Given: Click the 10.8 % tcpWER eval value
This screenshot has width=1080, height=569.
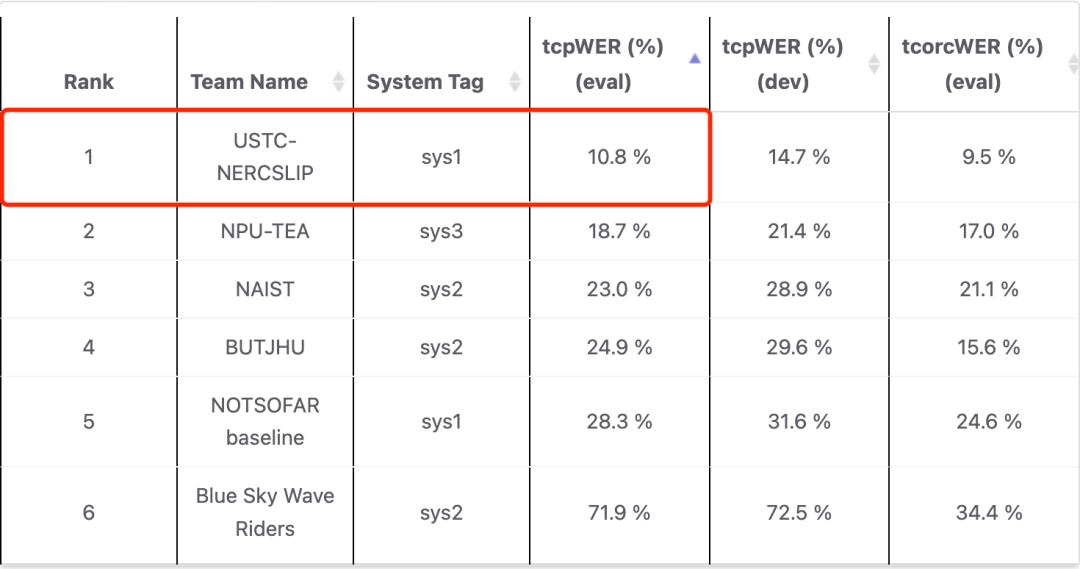Looking at the screenshot, I should [x=620, y=157].
